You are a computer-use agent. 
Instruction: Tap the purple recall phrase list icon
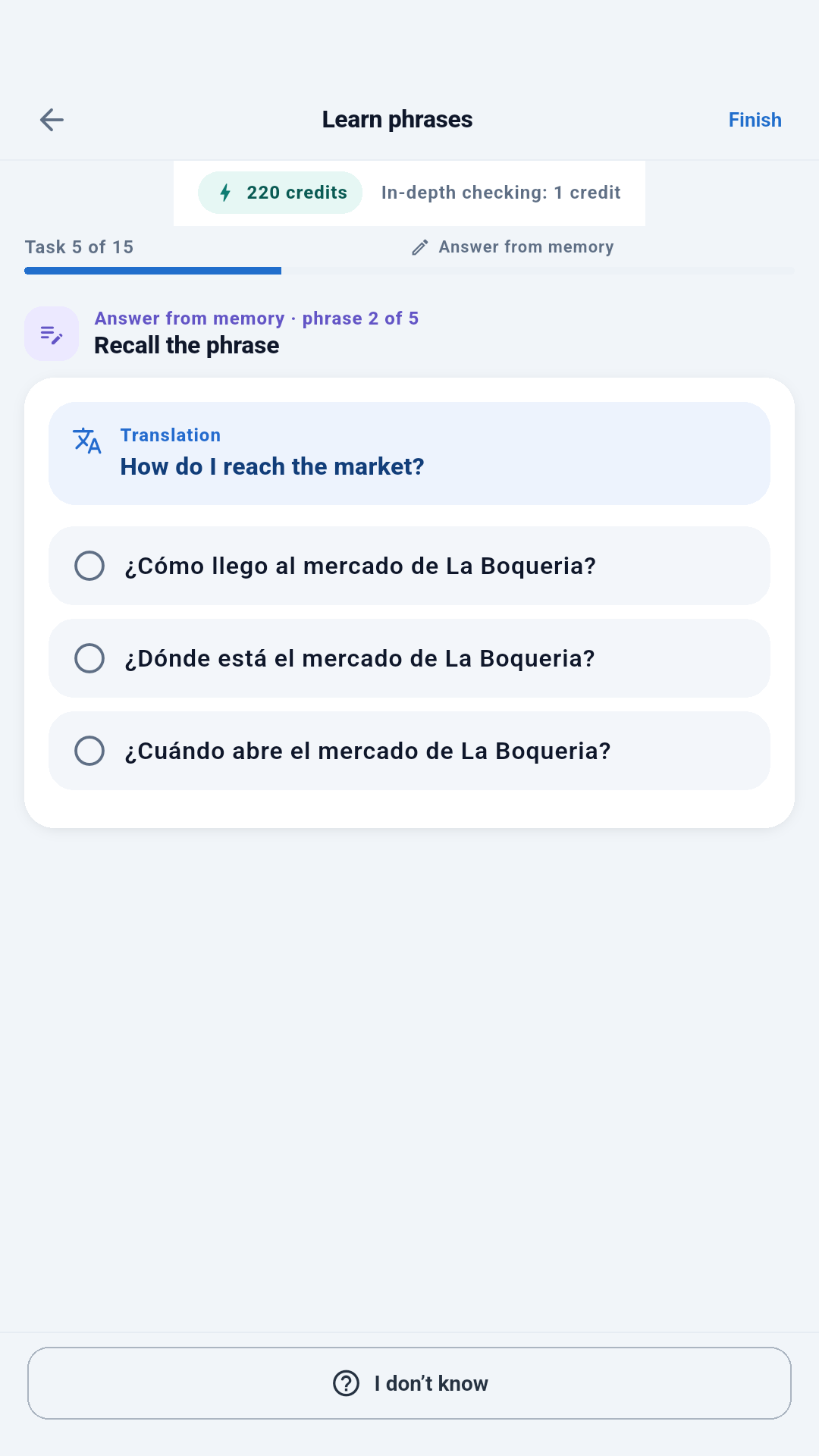pos(52,334)
